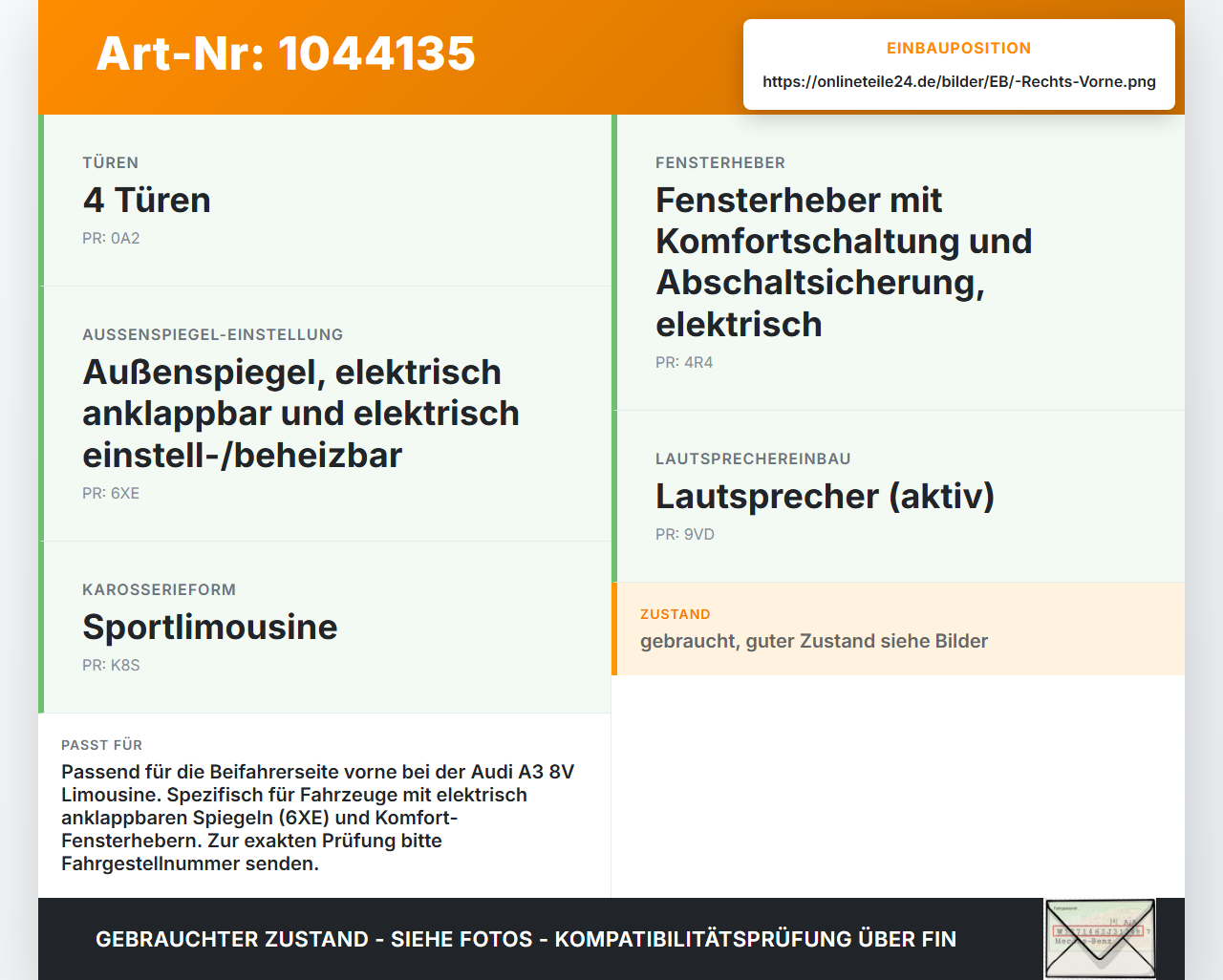This screenshot has width=1223, height=980.
Task: Click the Art-Nr: 1044135 heading
Action: pyautogui.click(x=286, y=53)
